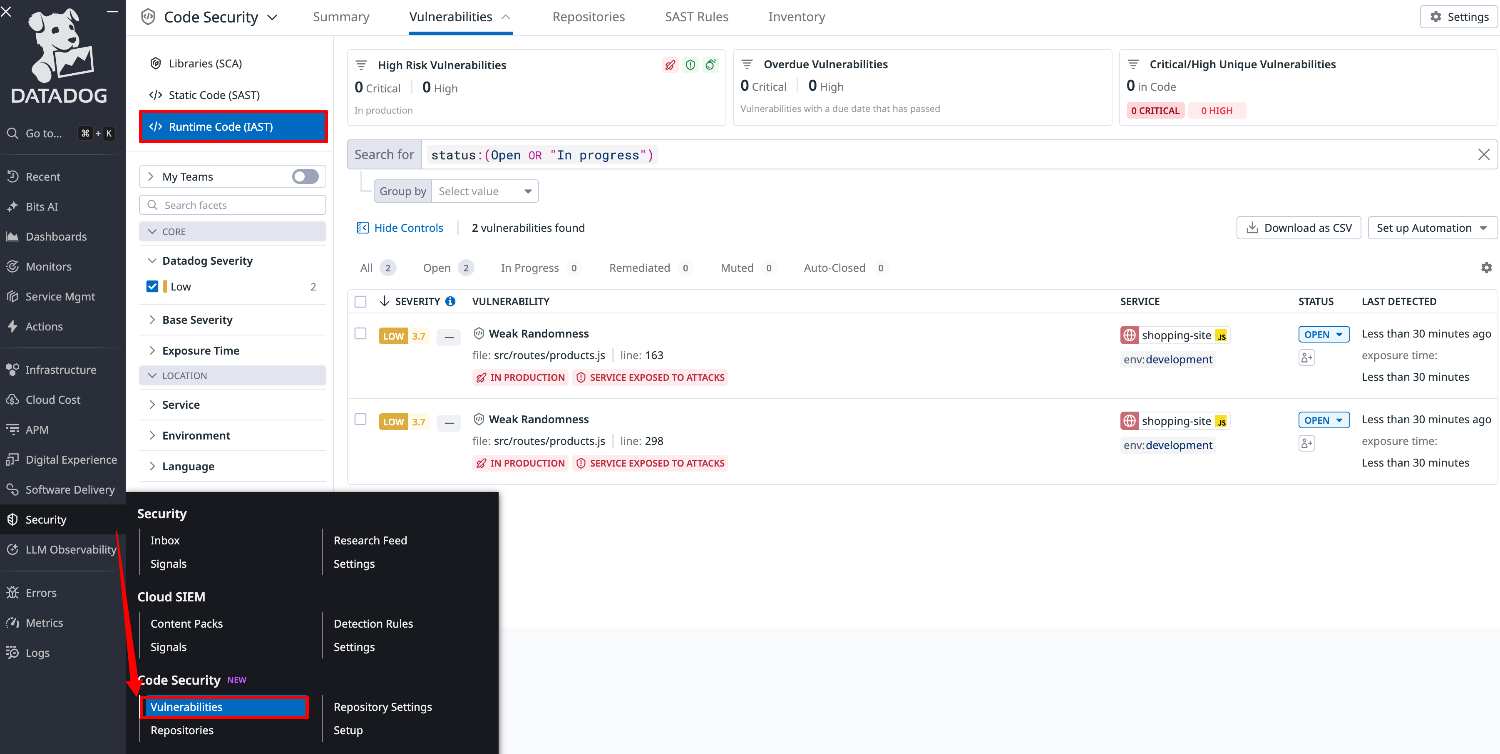Open the Settings button at top right
1500x754 pixels.
click(x=1459, y=17)
